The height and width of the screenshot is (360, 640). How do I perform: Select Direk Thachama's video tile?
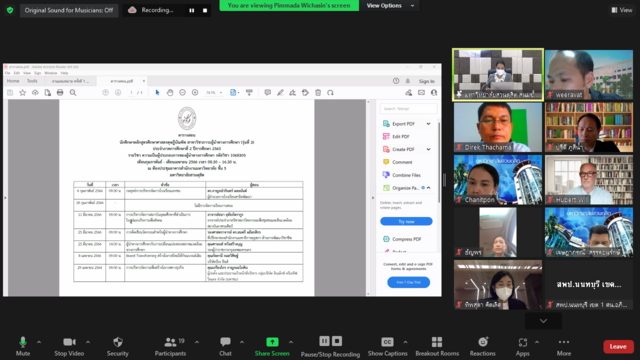click(498, 127)
